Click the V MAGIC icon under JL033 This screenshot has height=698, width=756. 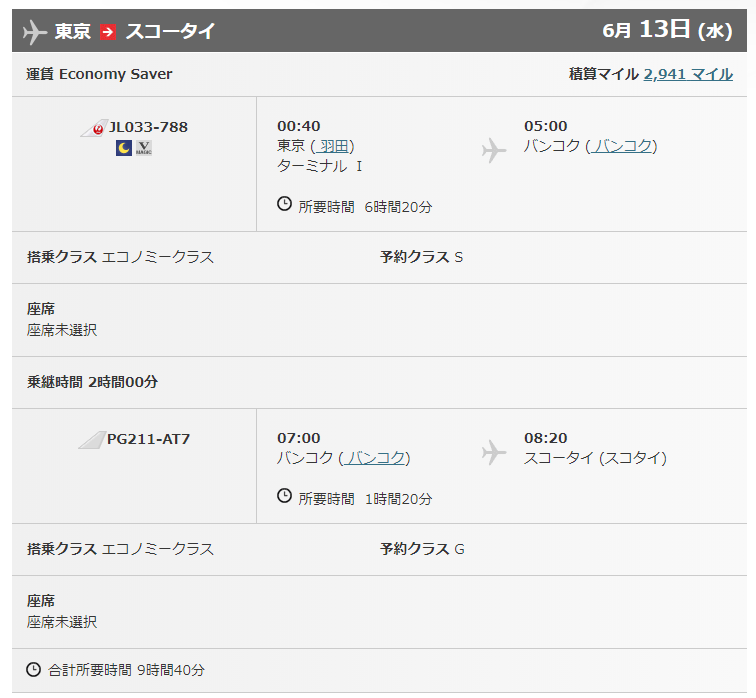tap(144, 148)
